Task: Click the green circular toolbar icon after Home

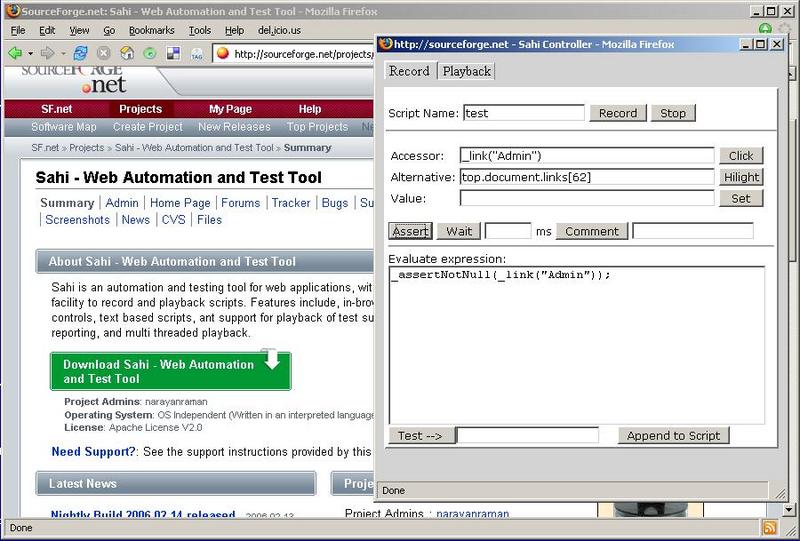Action: click(150, 53)
